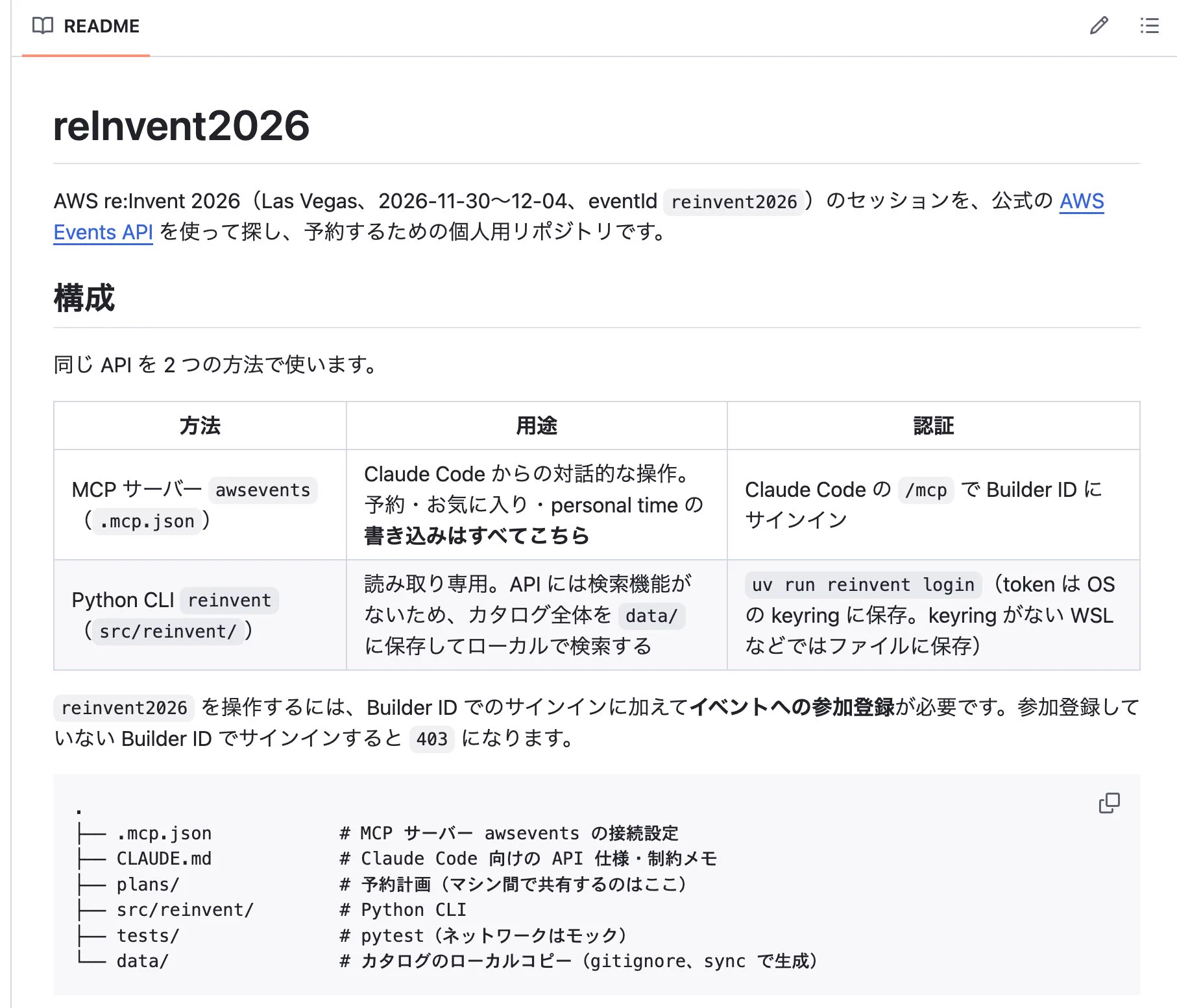Click the .mcp.json code in the table

[x=147, y=521]
